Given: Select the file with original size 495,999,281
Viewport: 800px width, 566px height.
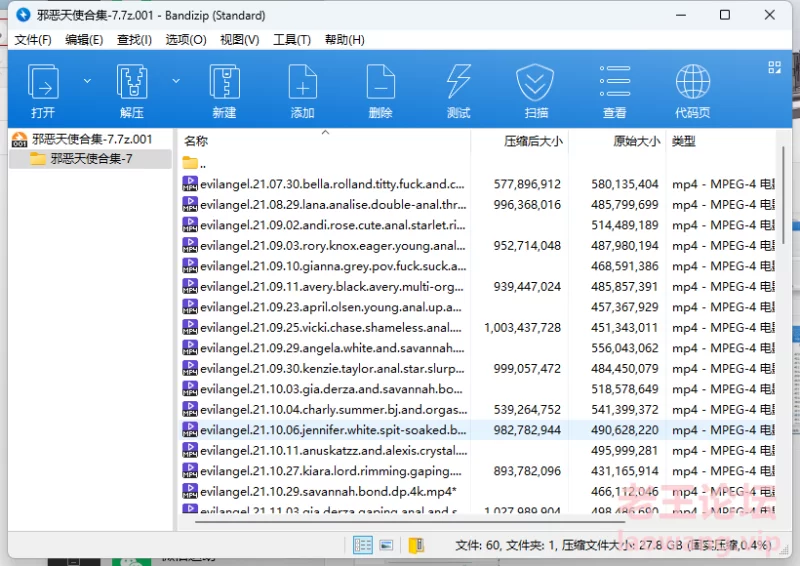Looking at the screenshot, I should [x=478, y=450].
